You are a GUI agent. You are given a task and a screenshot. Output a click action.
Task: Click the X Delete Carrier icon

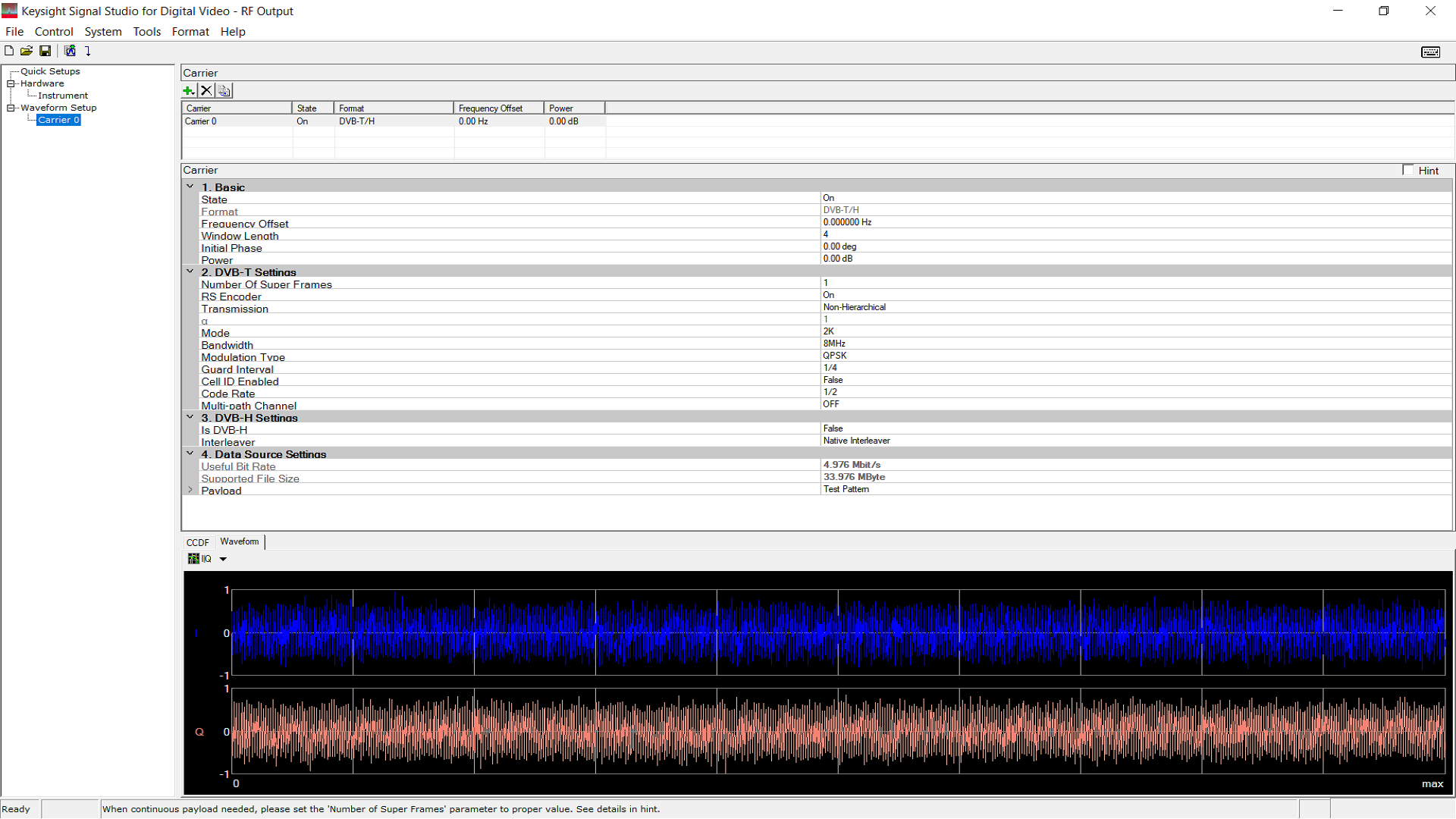coord(206,90)
